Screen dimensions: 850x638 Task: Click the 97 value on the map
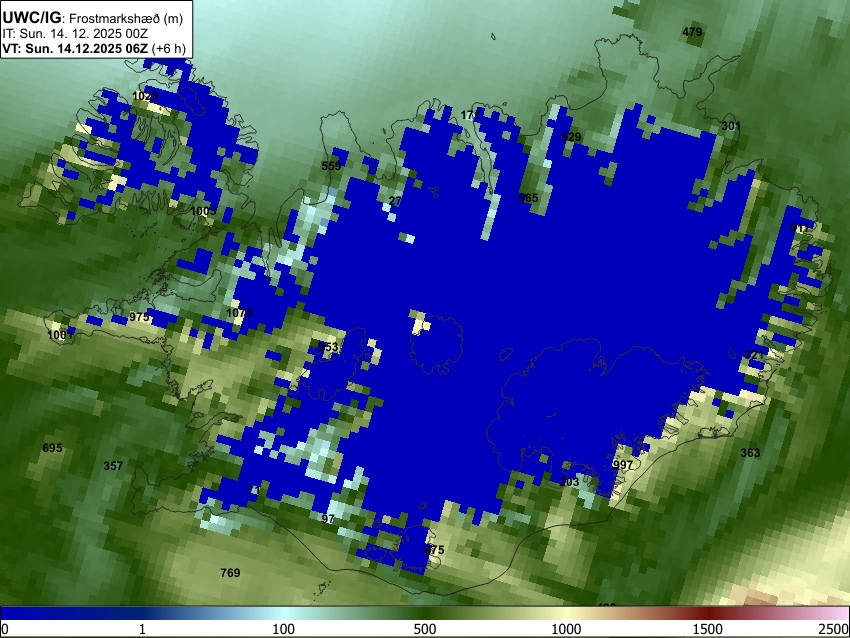click(x=327, y=519)
